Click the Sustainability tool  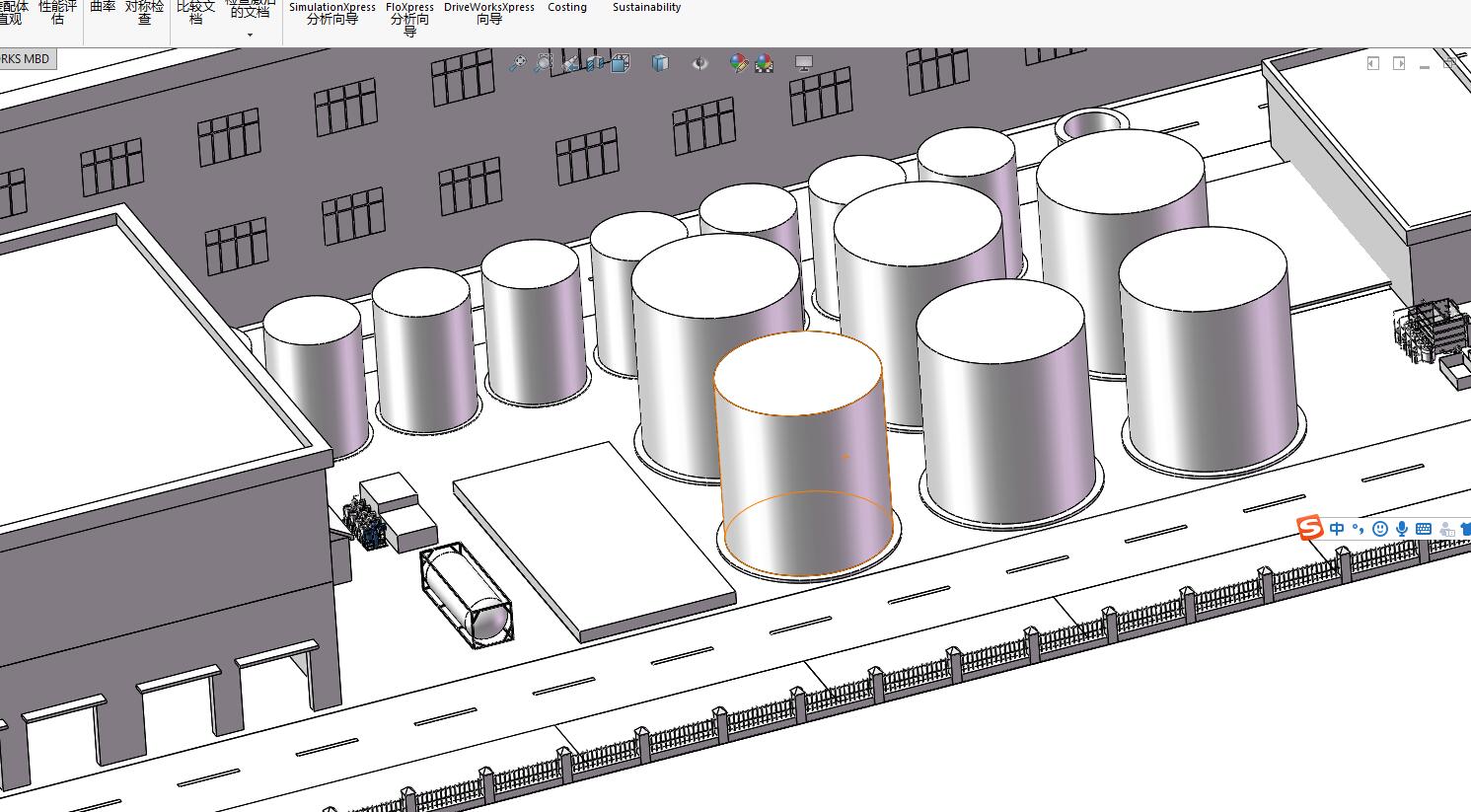click(x=646, y=7)
